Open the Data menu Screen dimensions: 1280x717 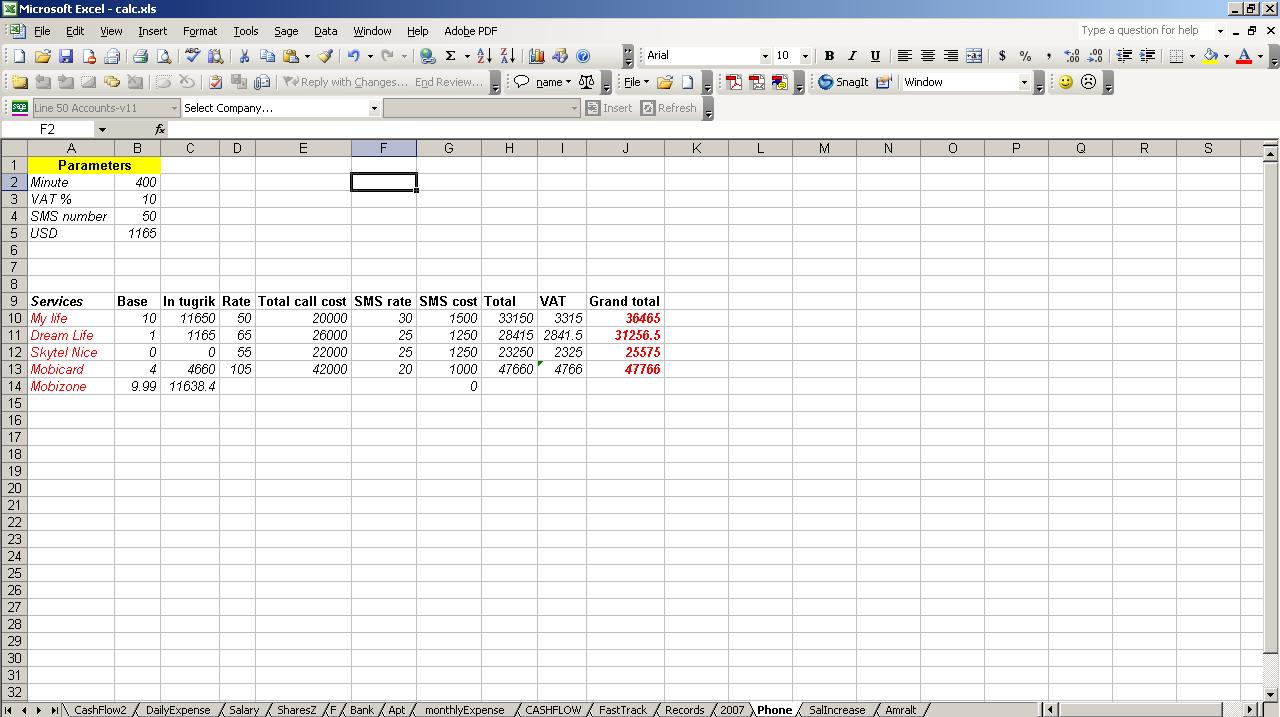[325, 31]
